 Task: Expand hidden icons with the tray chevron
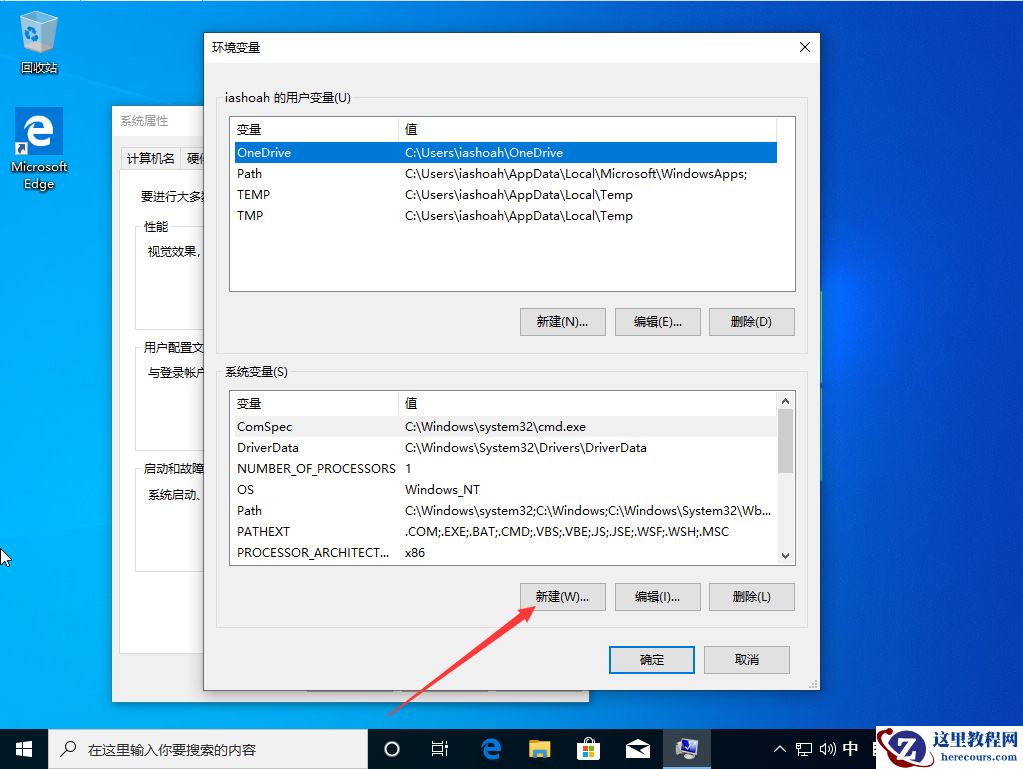point(779,748)
